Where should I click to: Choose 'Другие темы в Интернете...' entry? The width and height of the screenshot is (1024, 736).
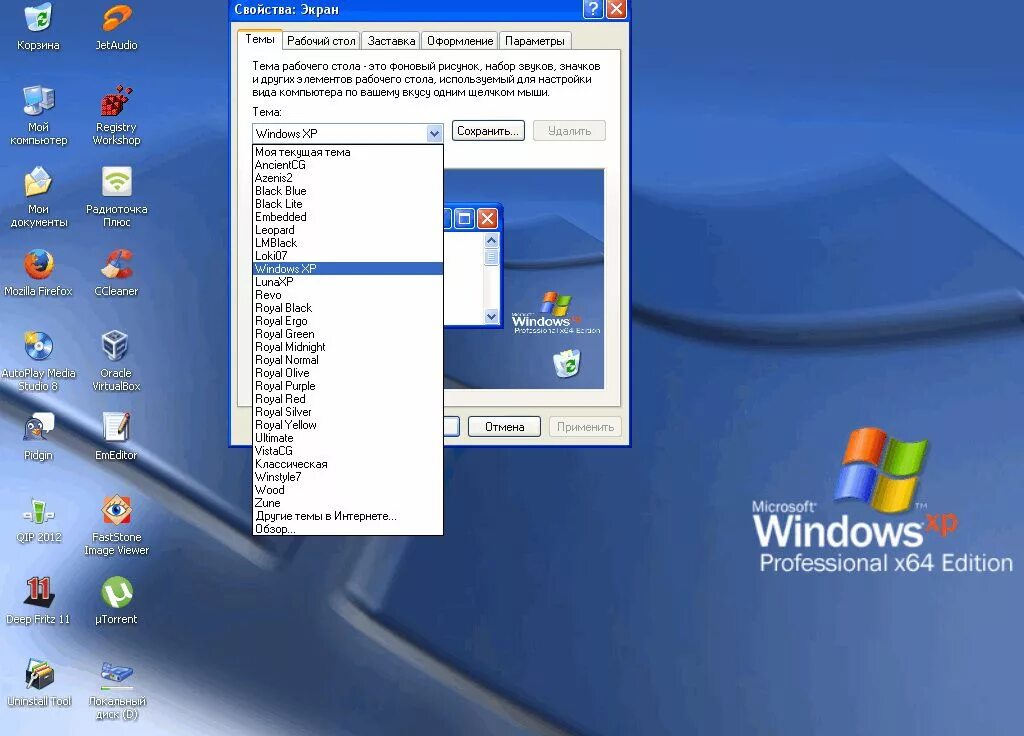coord(347,516)
